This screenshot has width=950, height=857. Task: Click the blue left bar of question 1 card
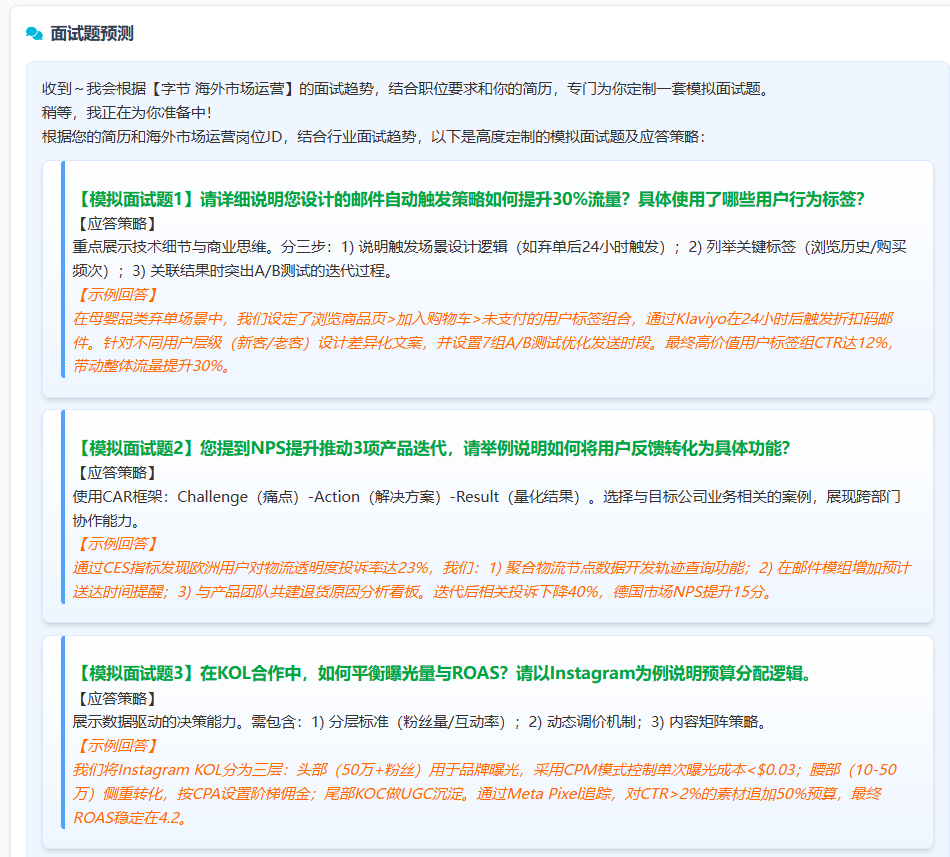coord(63,270)
